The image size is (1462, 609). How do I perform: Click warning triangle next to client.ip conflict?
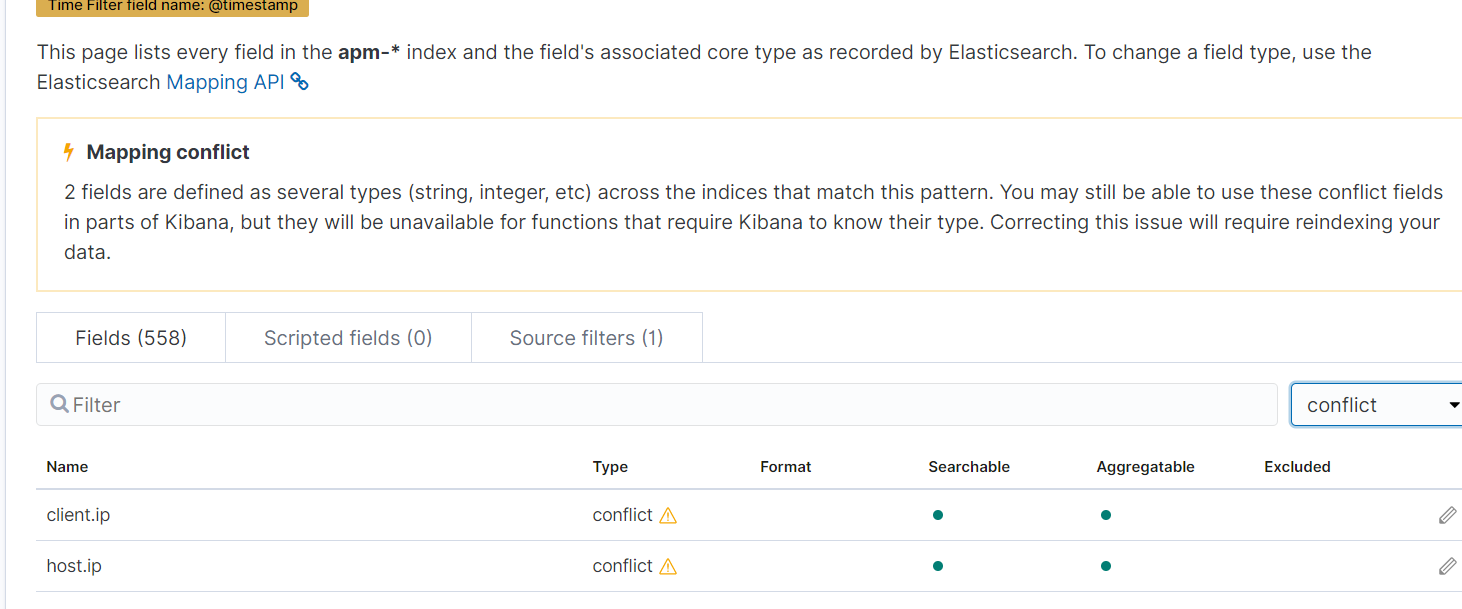(x=668, y=516)
